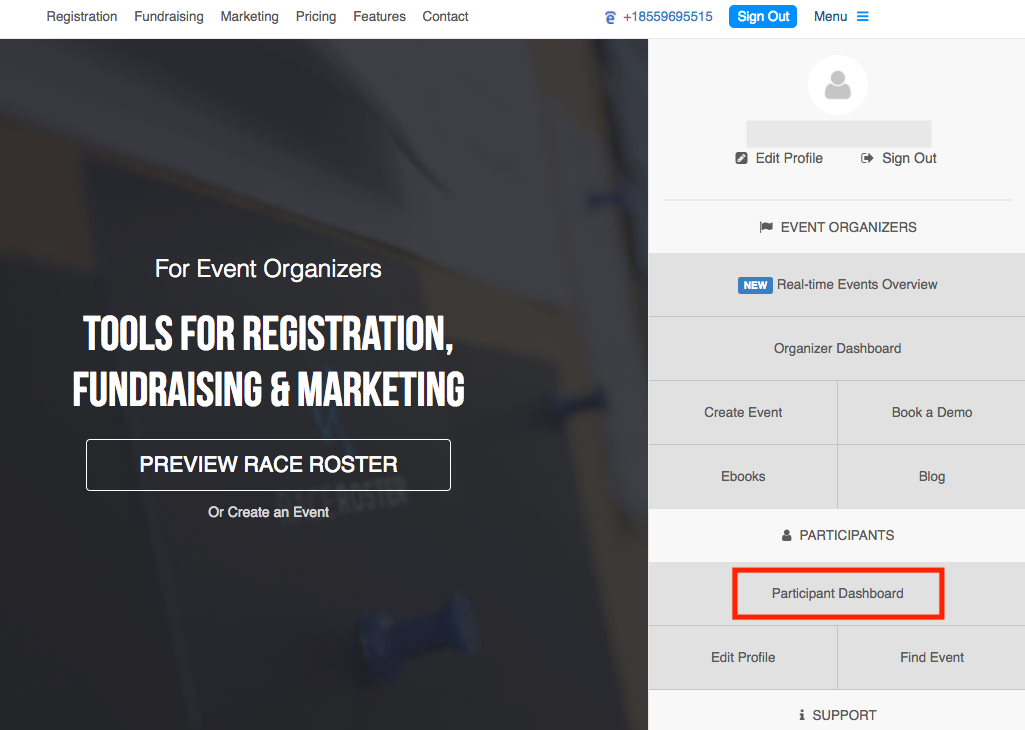Open the Participant Dashboard
Screen dimensions: 1025x730
point(837,594)
